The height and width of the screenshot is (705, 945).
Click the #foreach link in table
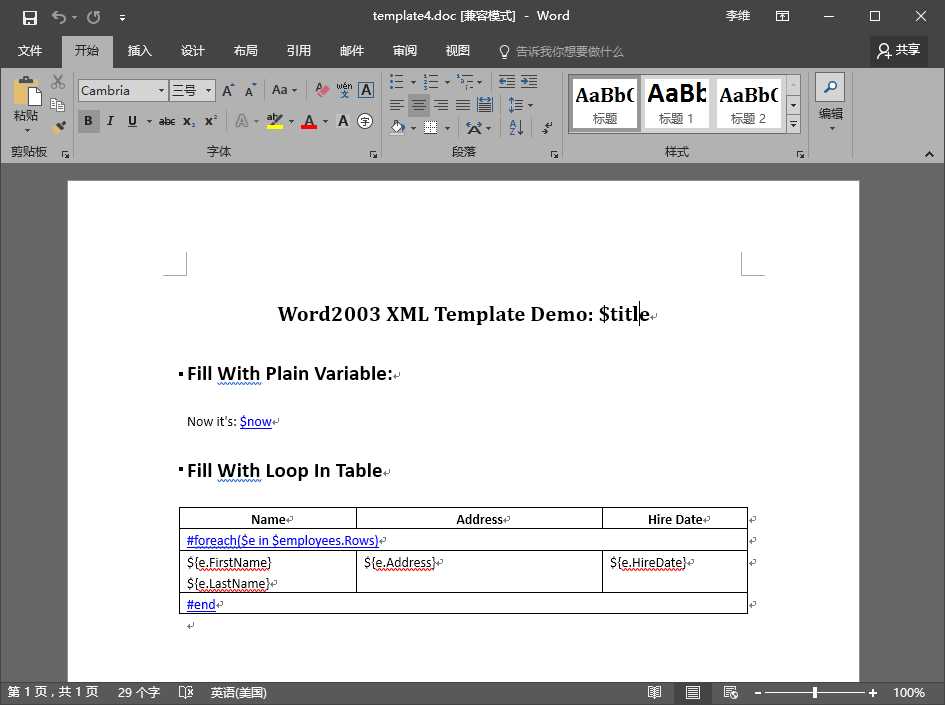click(x=283, y=540)
